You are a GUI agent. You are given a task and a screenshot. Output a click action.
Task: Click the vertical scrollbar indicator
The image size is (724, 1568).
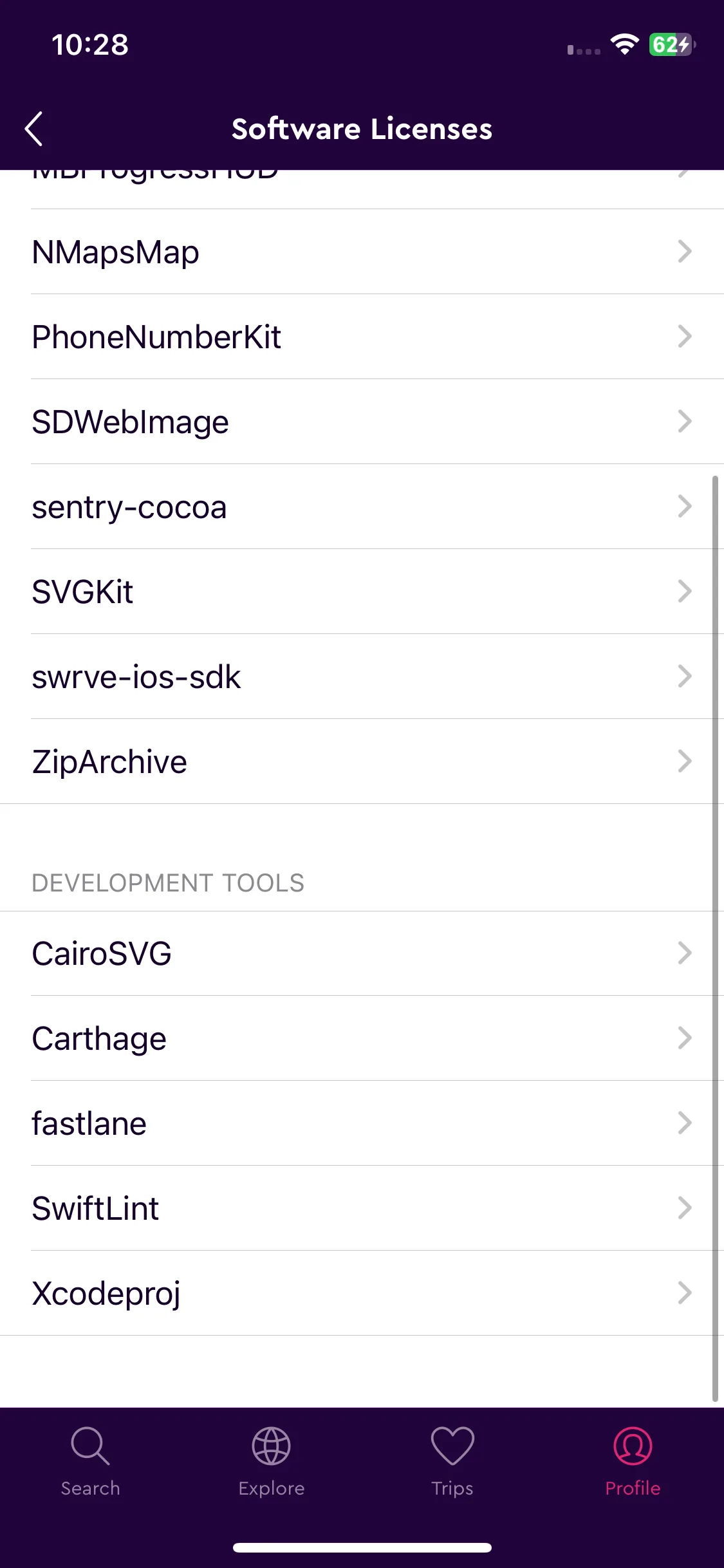[715, 938]
